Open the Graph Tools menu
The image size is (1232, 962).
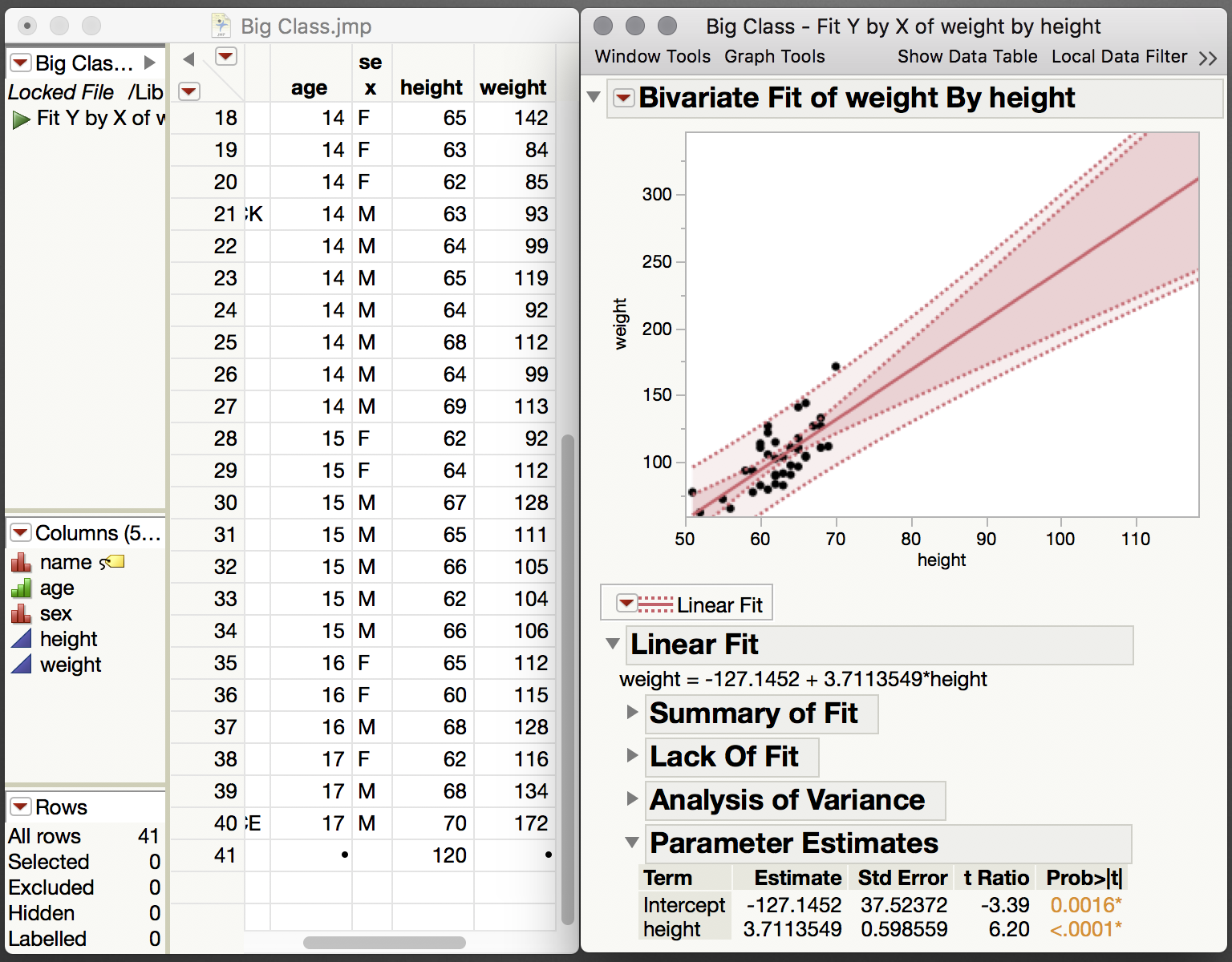coord(774,56)
